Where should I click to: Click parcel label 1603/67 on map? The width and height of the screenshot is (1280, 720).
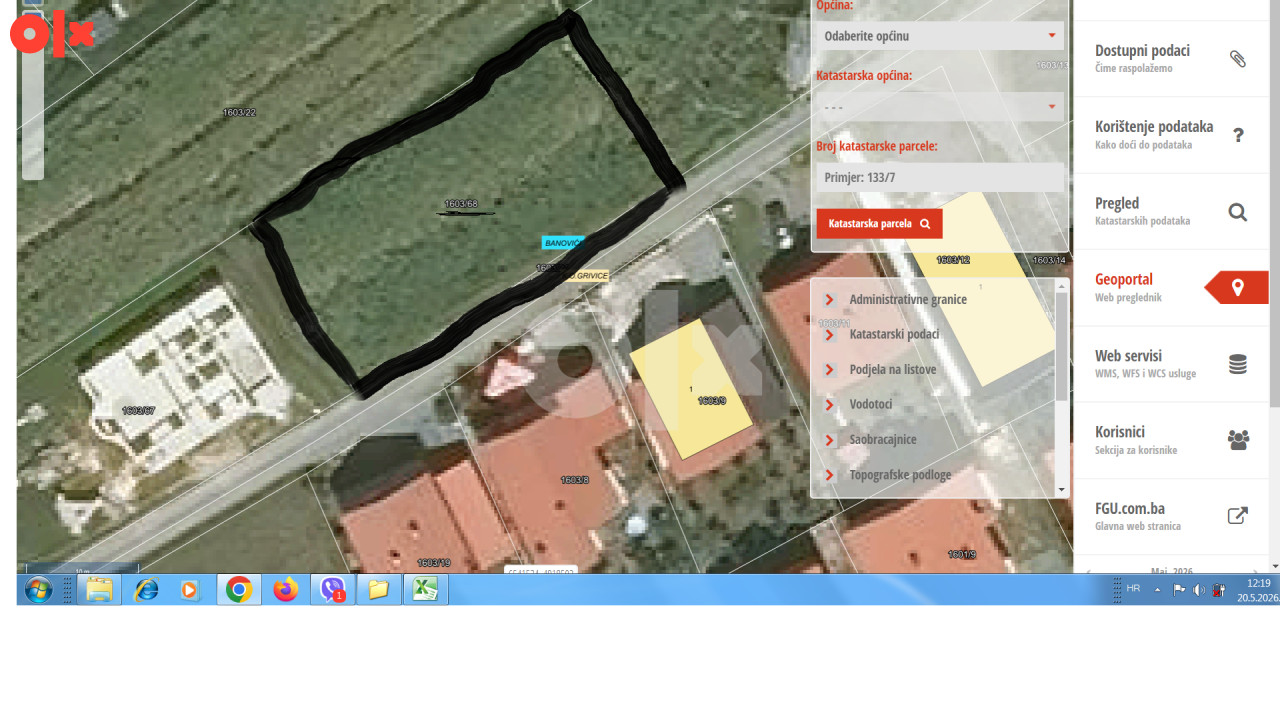(x=138, y=411)
